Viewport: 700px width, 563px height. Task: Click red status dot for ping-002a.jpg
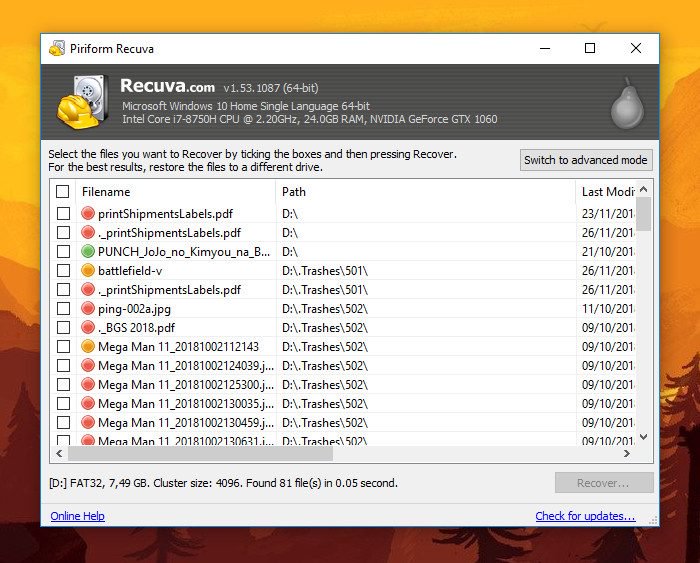pos(88,309)
